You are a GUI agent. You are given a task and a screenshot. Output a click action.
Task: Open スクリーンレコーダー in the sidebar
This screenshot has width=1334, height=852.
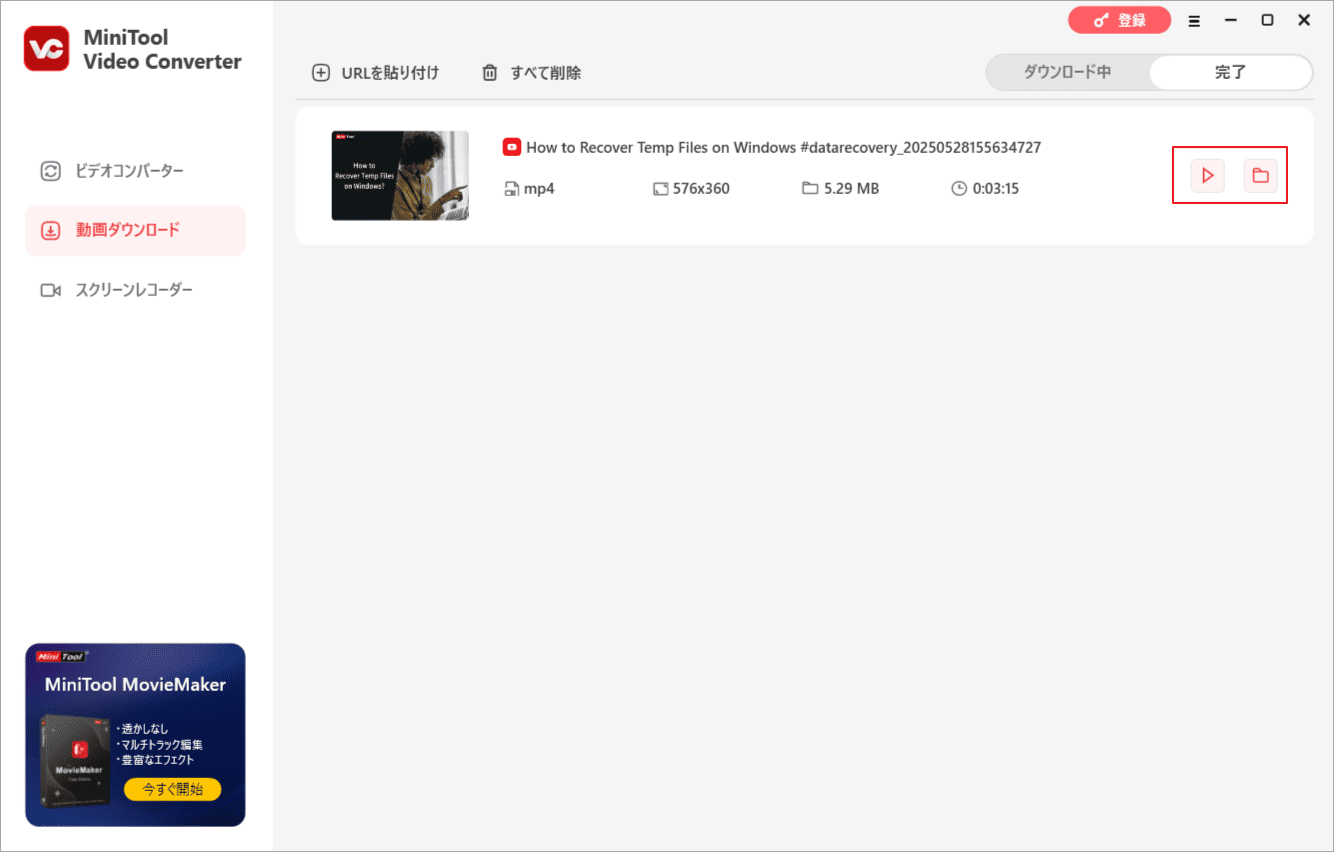[135, 290]
